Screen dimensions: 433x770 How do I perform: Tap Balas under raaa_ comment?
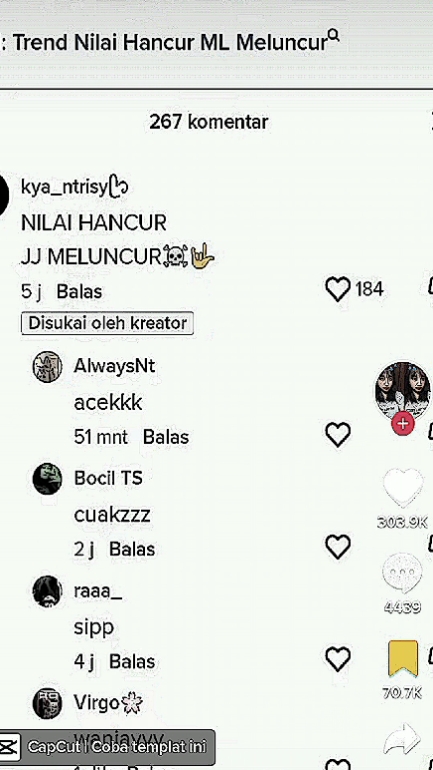click(x=132, y=661)
